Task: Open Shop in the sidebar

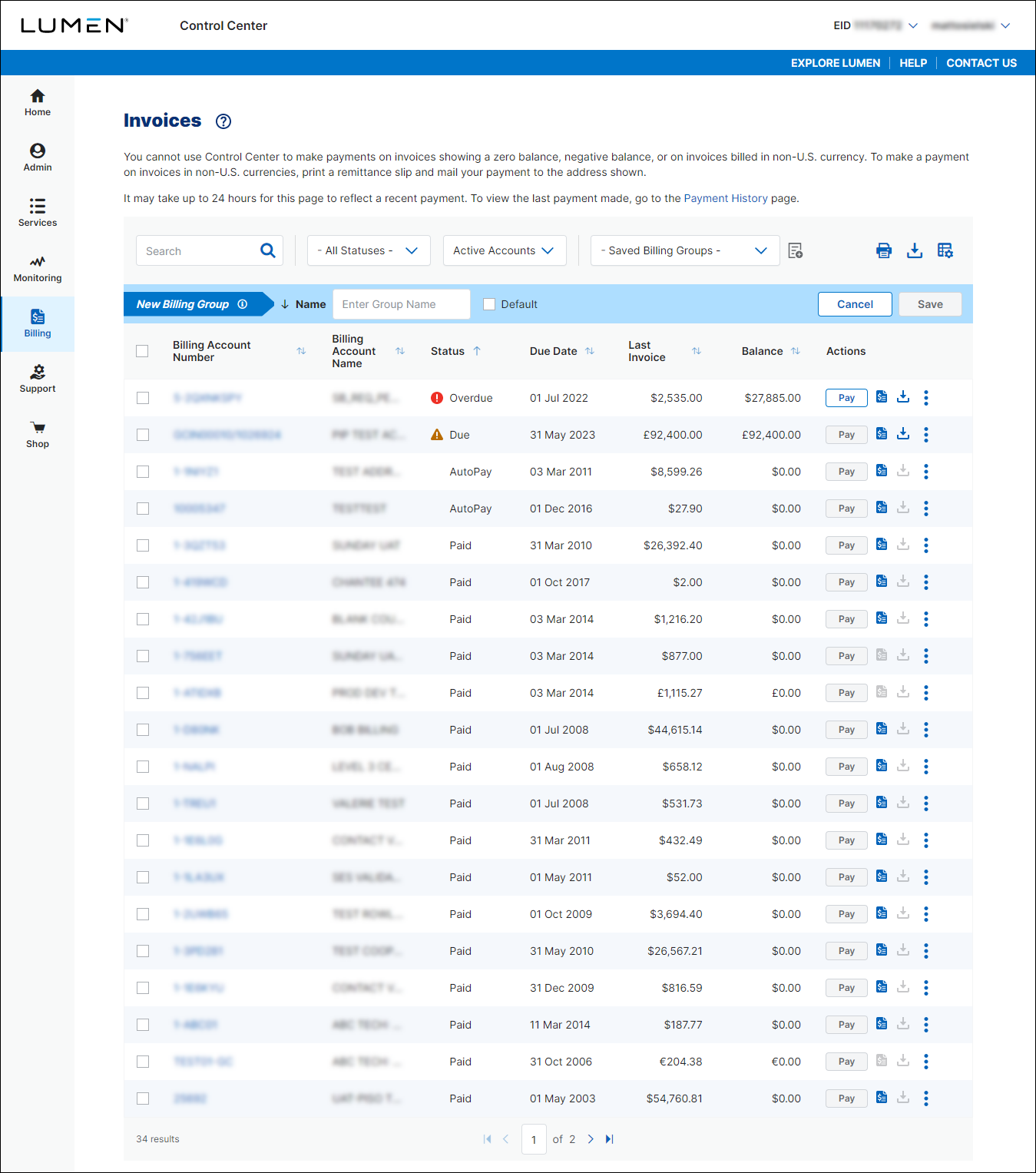Action: 38,435
